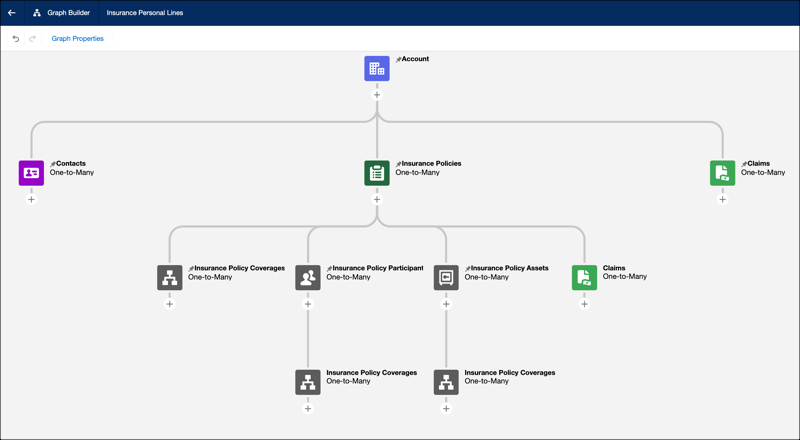Add child under Insurance Policies' Claims node

[584, 304]
